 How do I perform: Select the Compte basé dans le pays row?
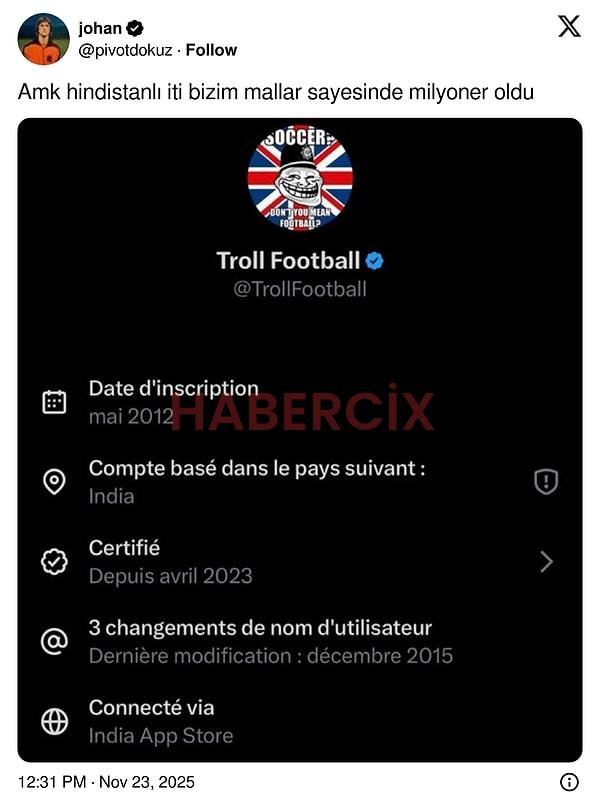point(257,481)
